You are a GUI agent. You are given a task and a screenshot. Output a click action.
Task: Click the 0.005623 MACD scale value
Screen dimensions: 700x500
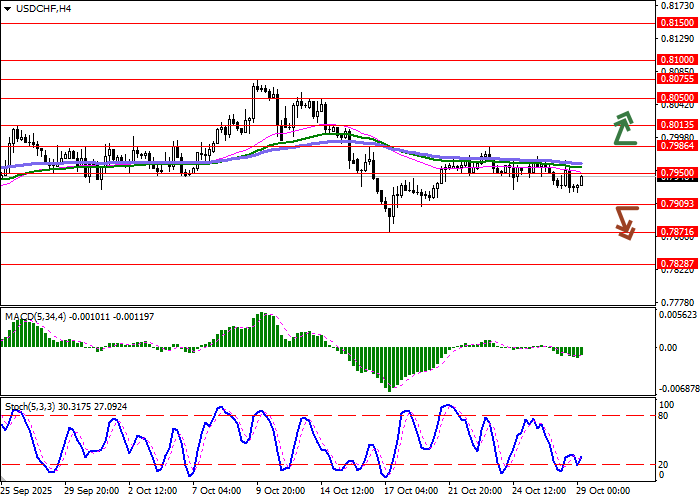point(678,315)
